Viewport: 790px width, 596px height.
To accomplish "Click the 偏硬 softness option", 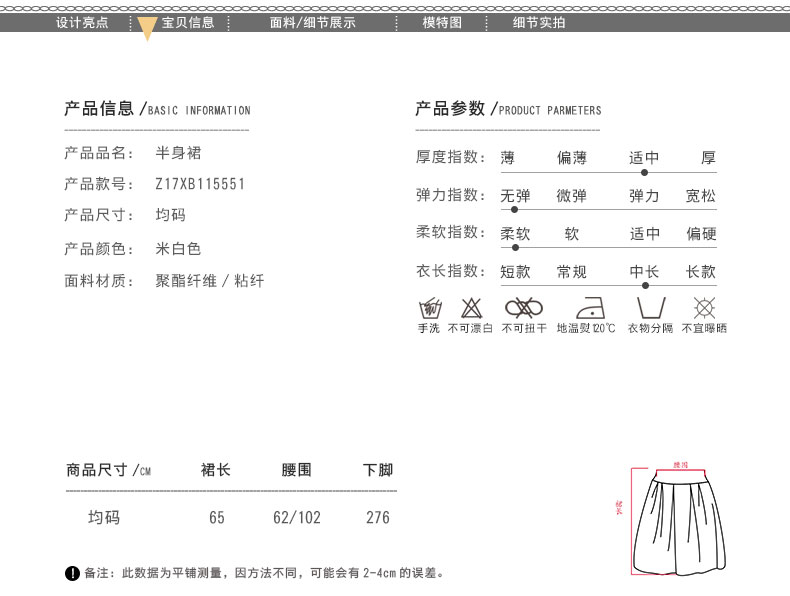I will tap(701, 234).
